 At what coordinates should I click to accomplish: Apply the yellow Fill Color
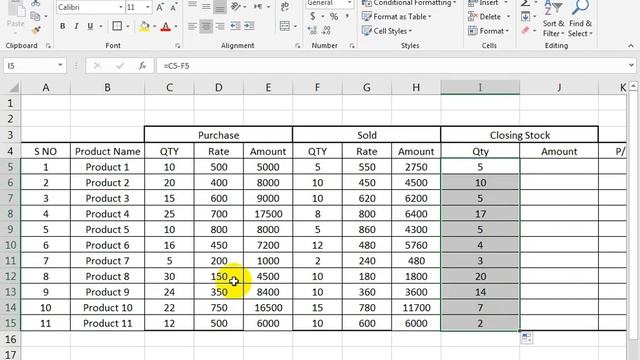point(144,27)
